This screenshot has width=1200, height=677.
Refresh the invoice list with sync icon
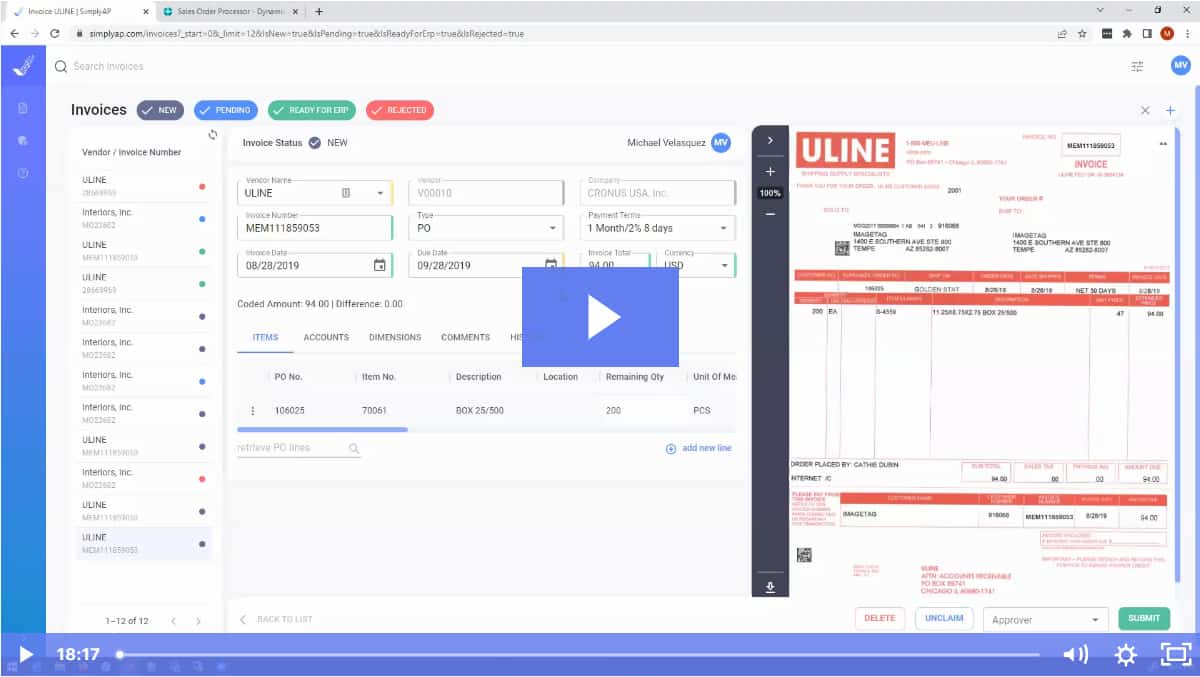tap(212, 135)
